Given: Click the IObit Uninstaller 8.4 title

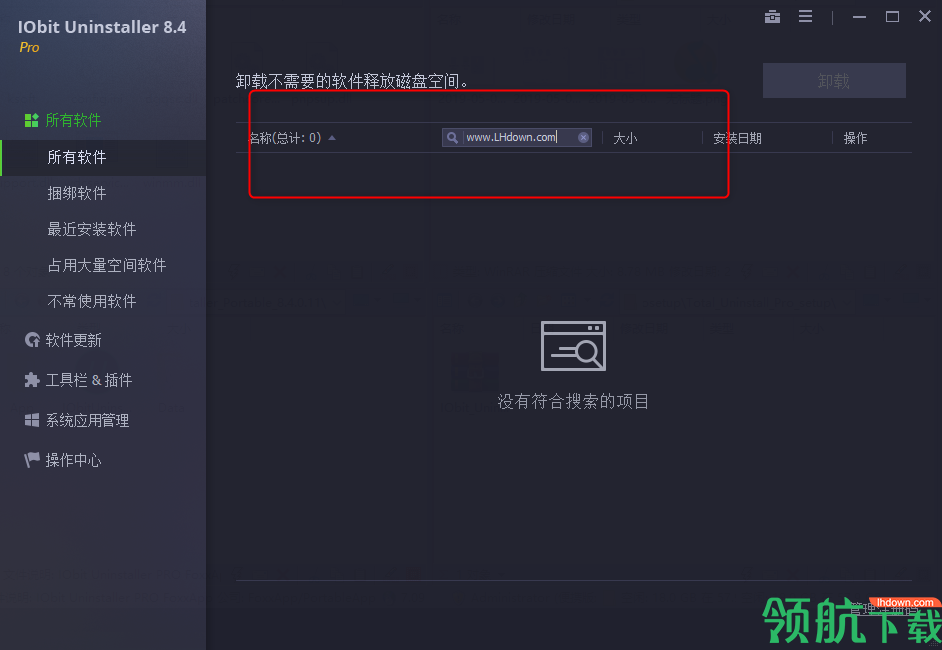Looking at the screenshot, I should pyautogui.click(x=102, y=27).
